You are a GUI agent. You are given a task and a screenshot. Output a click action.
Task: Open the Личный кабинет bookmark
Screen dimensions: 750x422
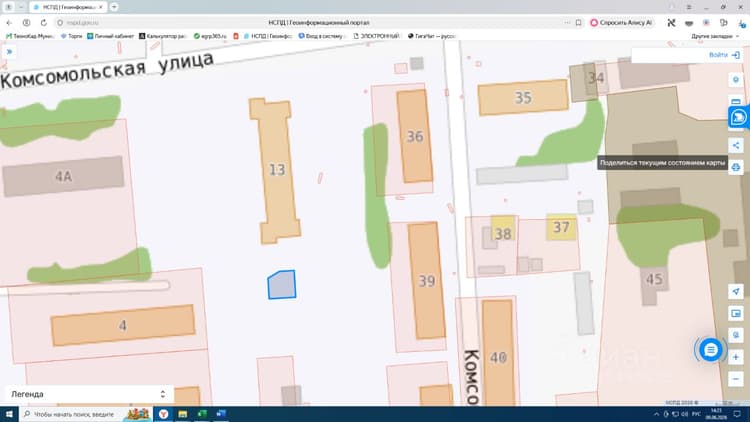(110, 36)
